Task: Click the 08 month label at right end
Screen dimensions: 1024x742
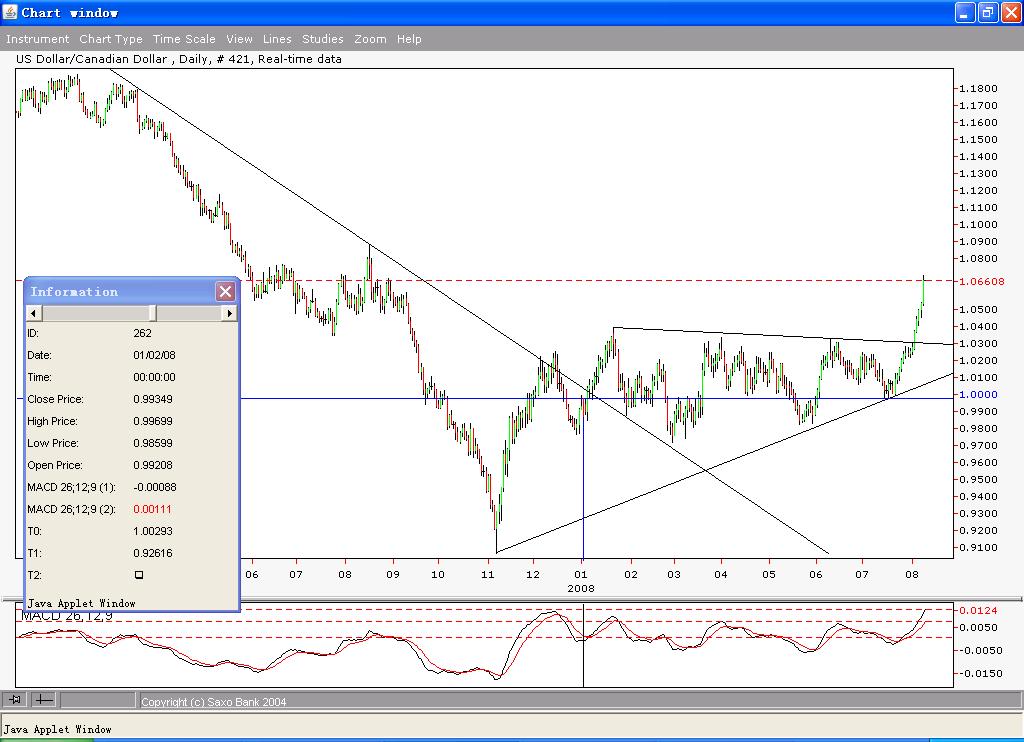Action: pos(912,575)
